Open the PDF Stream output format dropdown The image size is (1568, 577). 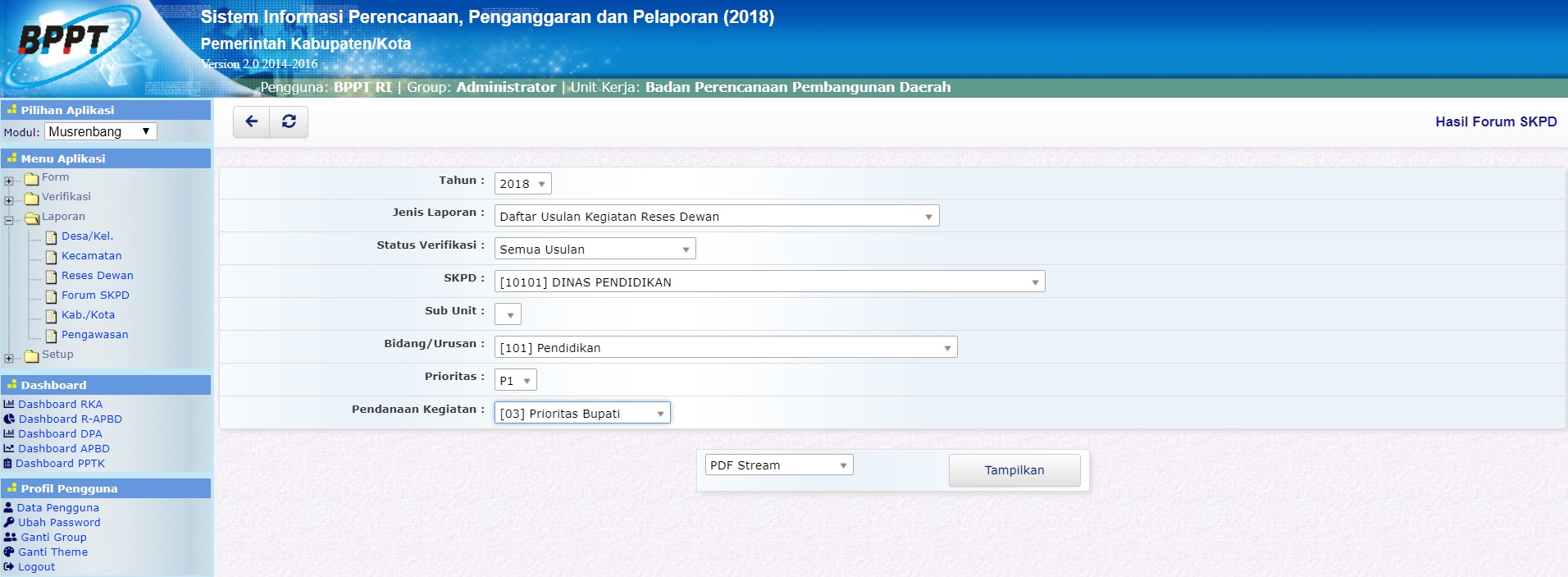point(779,465)
